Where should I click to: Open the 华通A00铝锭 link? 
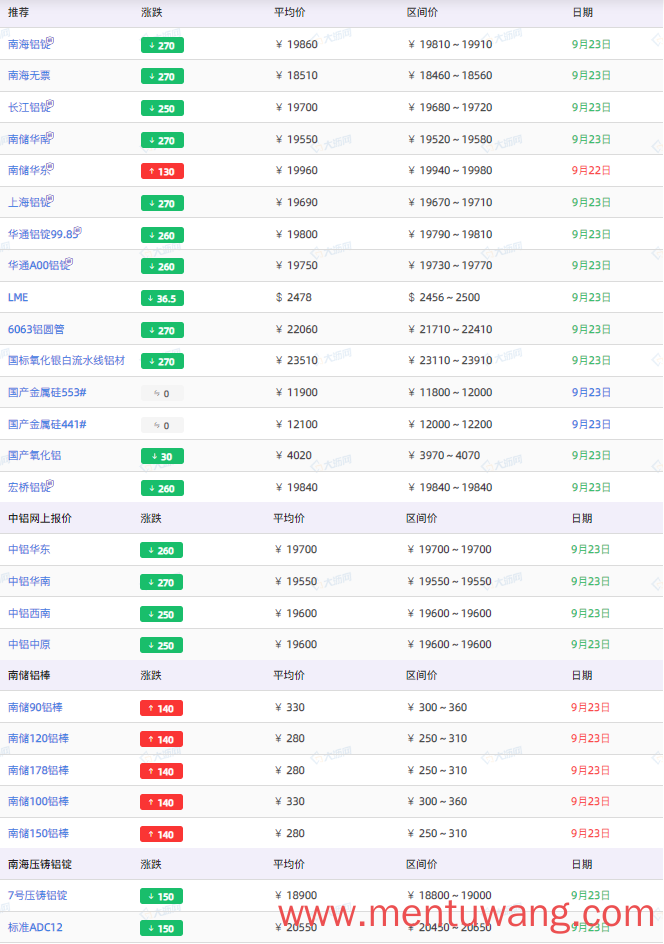38,266
